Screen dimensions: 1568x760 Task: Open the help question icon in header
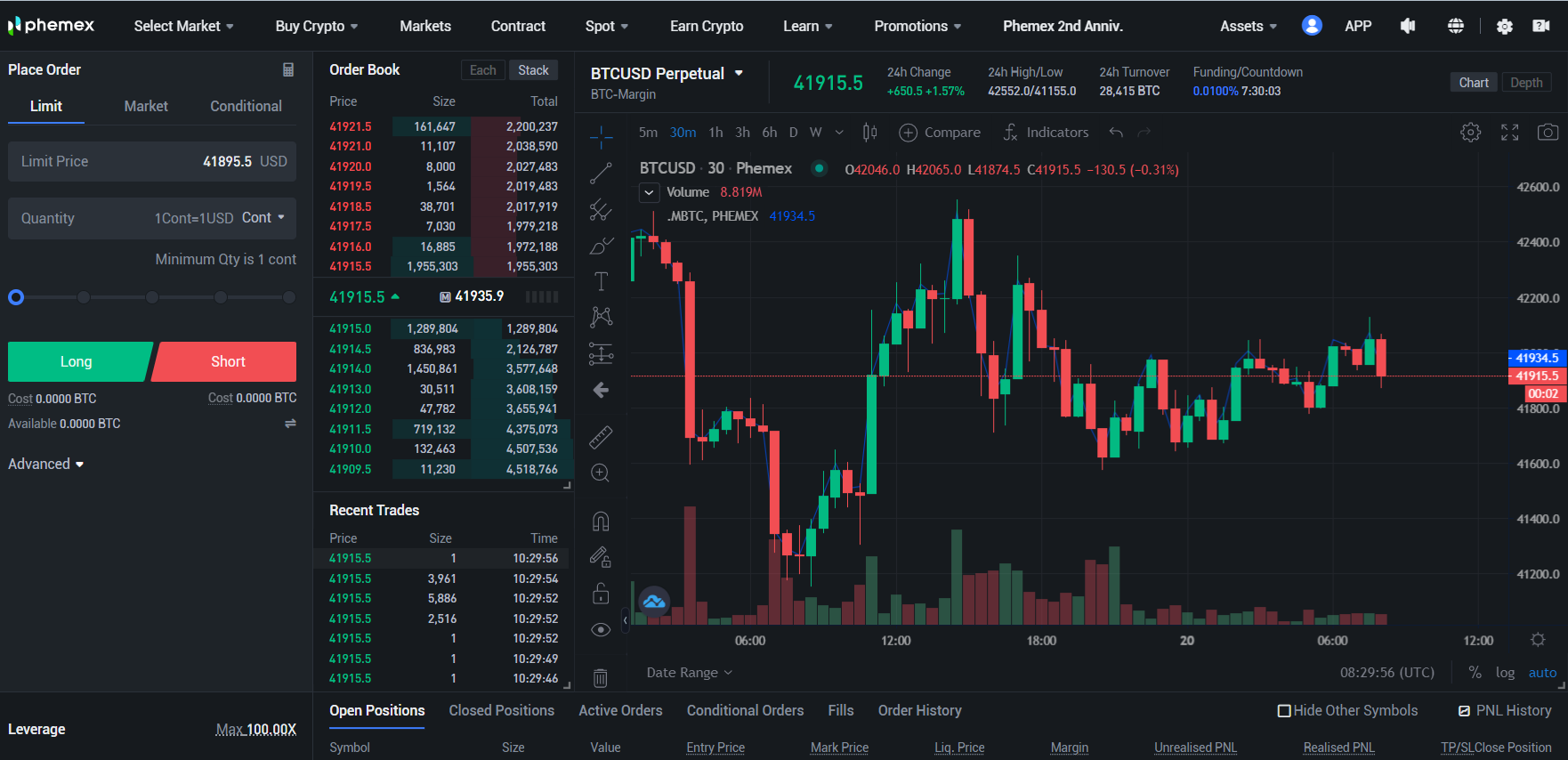[x=1541, y=26]
